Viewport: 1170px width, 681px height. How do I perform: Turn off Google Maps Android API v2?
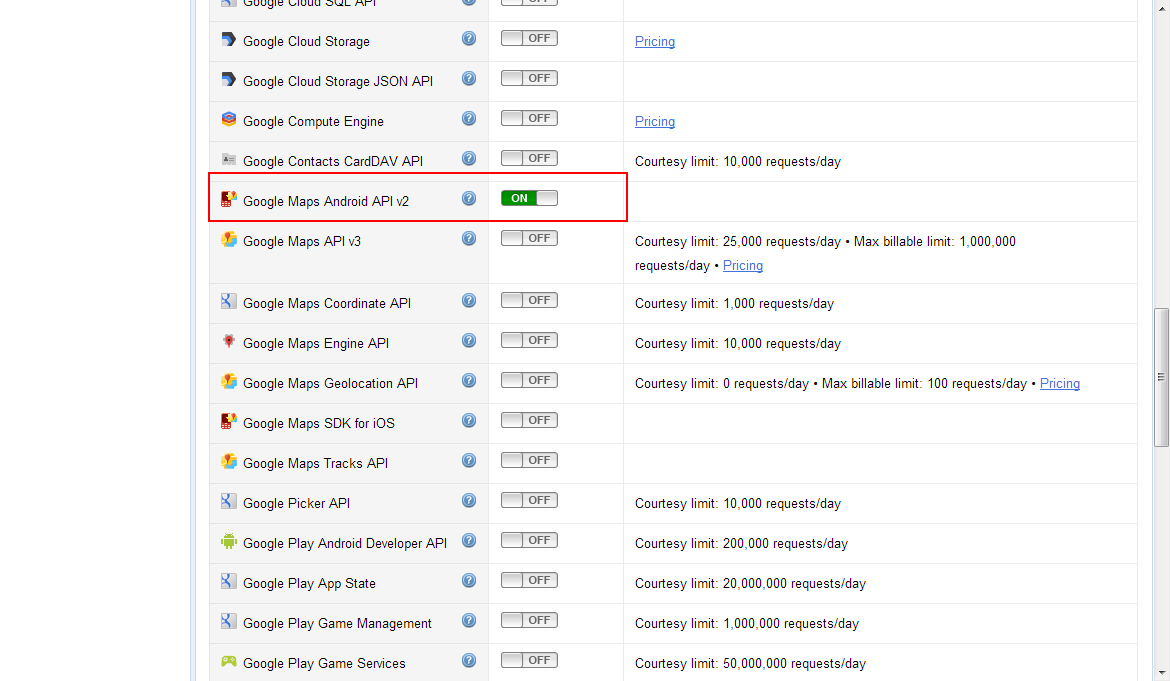coord(529,198)
